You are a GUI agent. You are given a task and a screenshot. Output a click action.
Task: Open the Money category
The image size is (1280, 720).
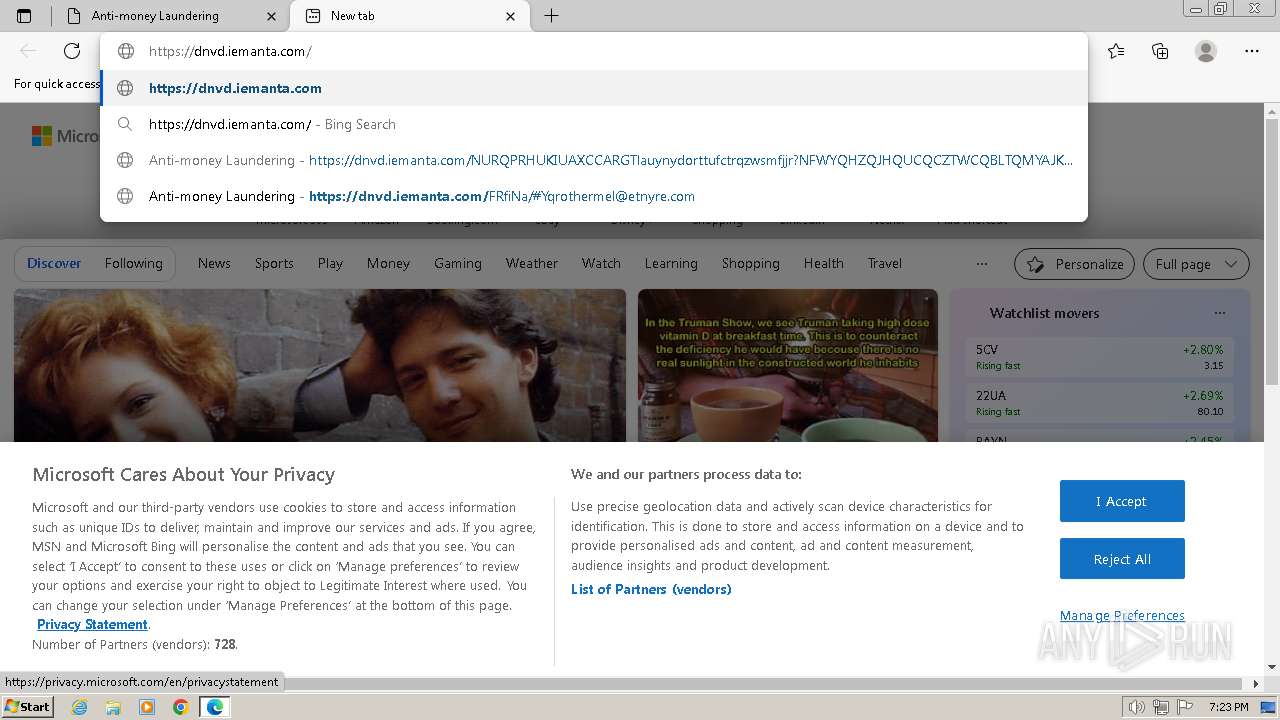388,264
